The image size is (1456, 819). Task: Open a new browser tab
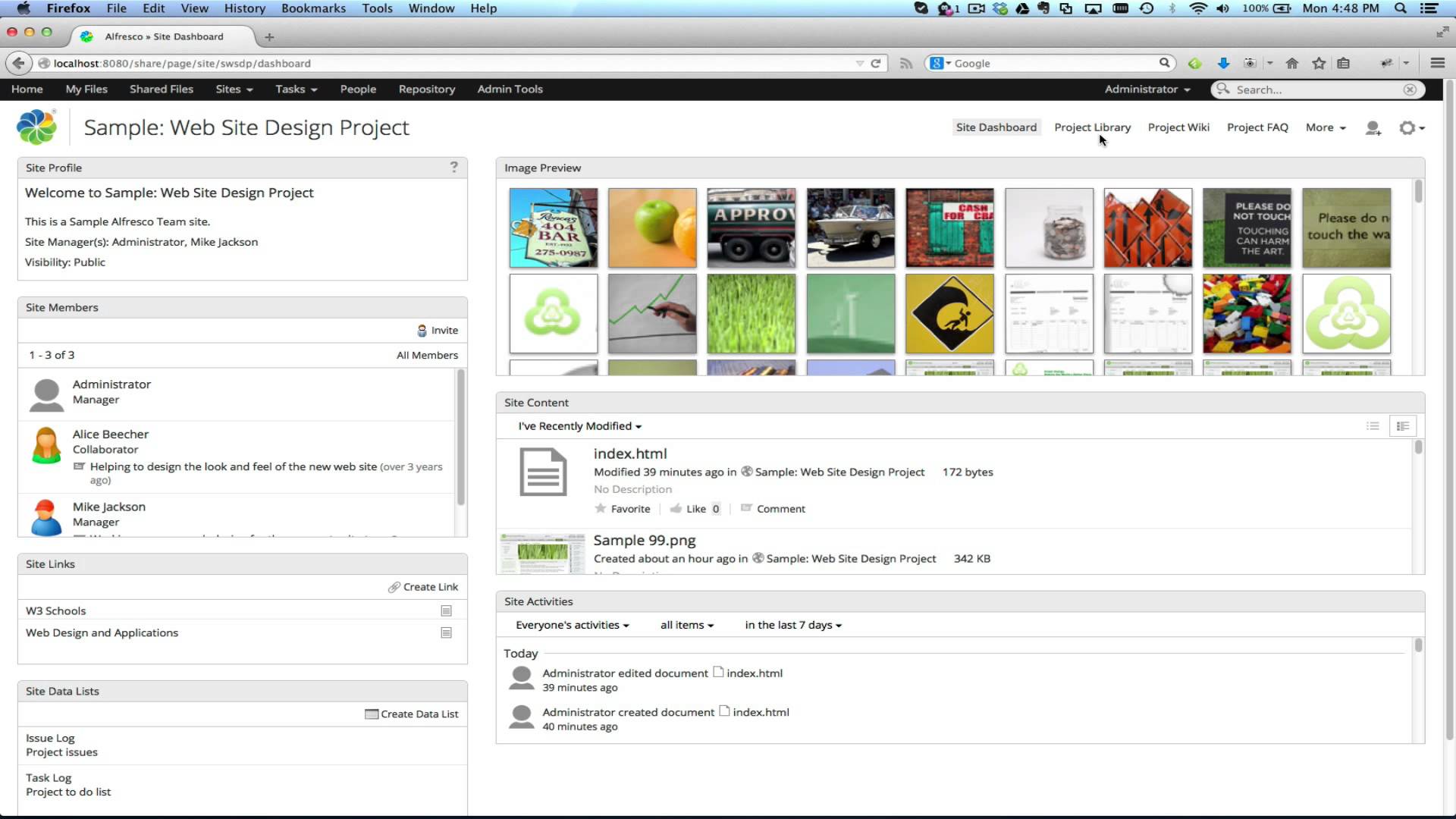coord(269,36)
